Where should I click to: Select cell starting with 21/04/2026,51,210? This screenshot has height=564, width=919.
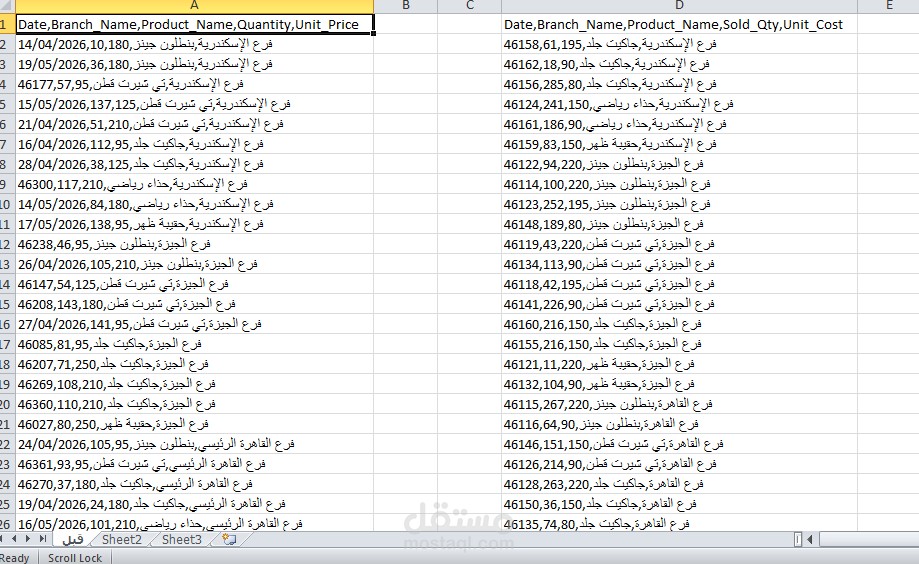(x=194, y=124)
